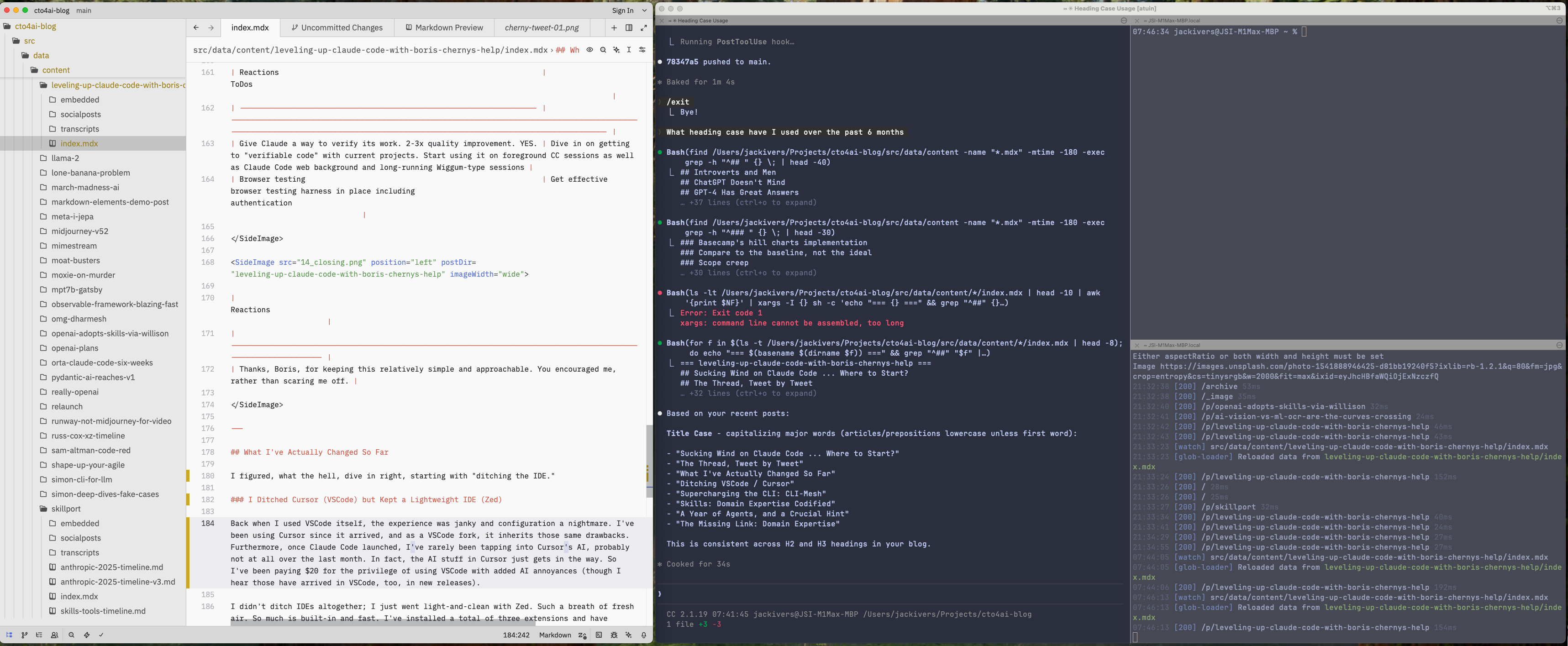Image resolution: width=1568 pixels, height=646 pixels.
Task: Toggle the project panel icon in status bar
Action: (9, 635)
